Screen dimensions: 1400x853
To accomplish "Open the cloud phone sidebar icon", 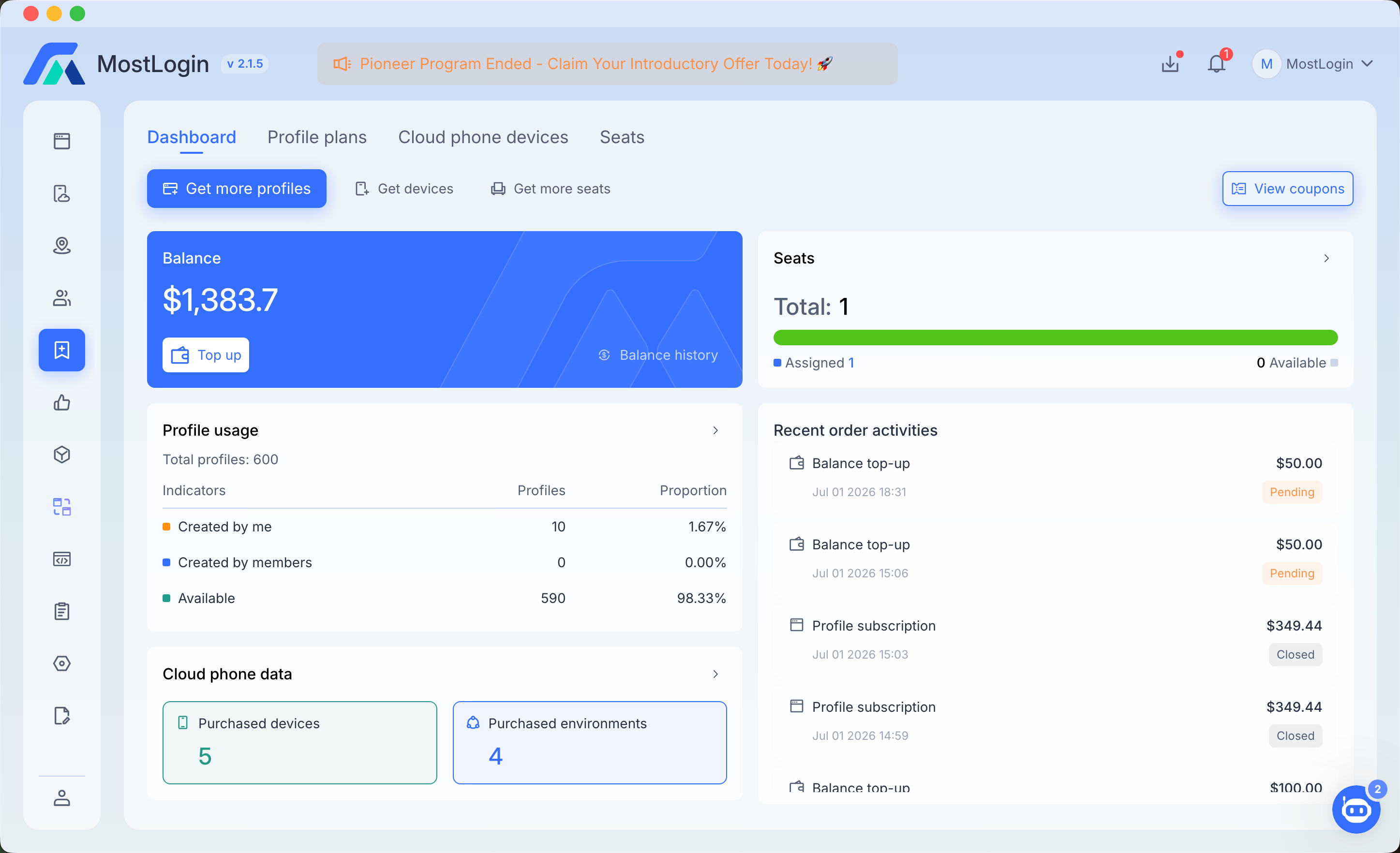I will [61, 193].
